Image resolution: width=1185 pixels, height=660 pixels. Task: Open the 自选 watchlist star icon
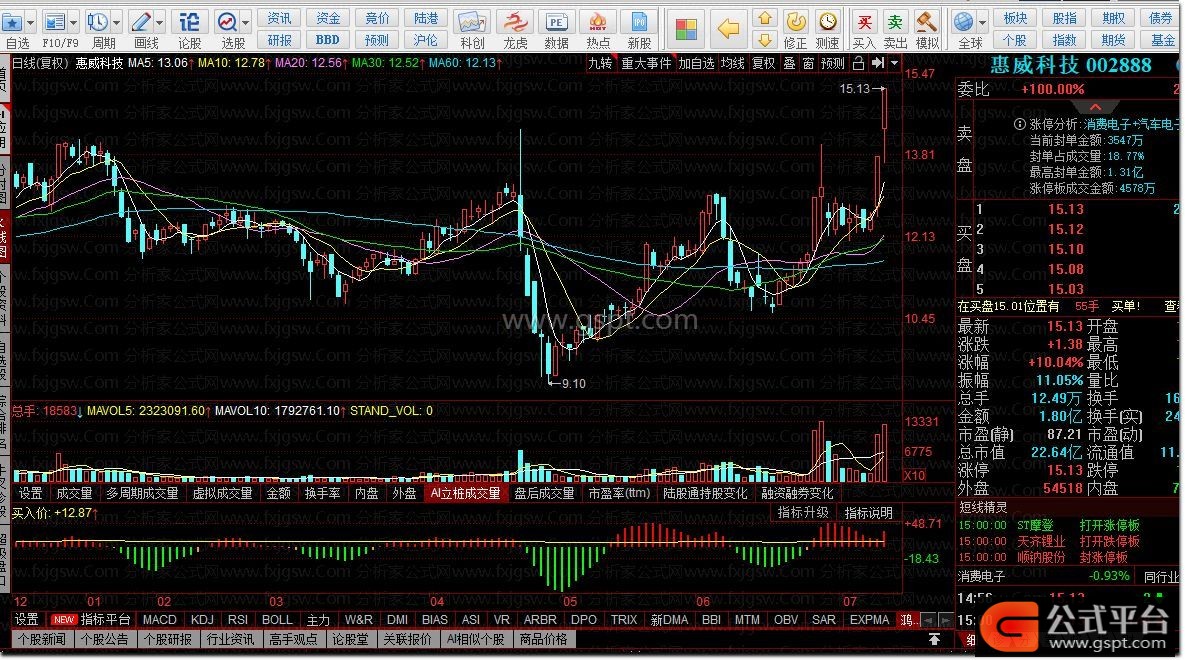(x=13, y=22)
